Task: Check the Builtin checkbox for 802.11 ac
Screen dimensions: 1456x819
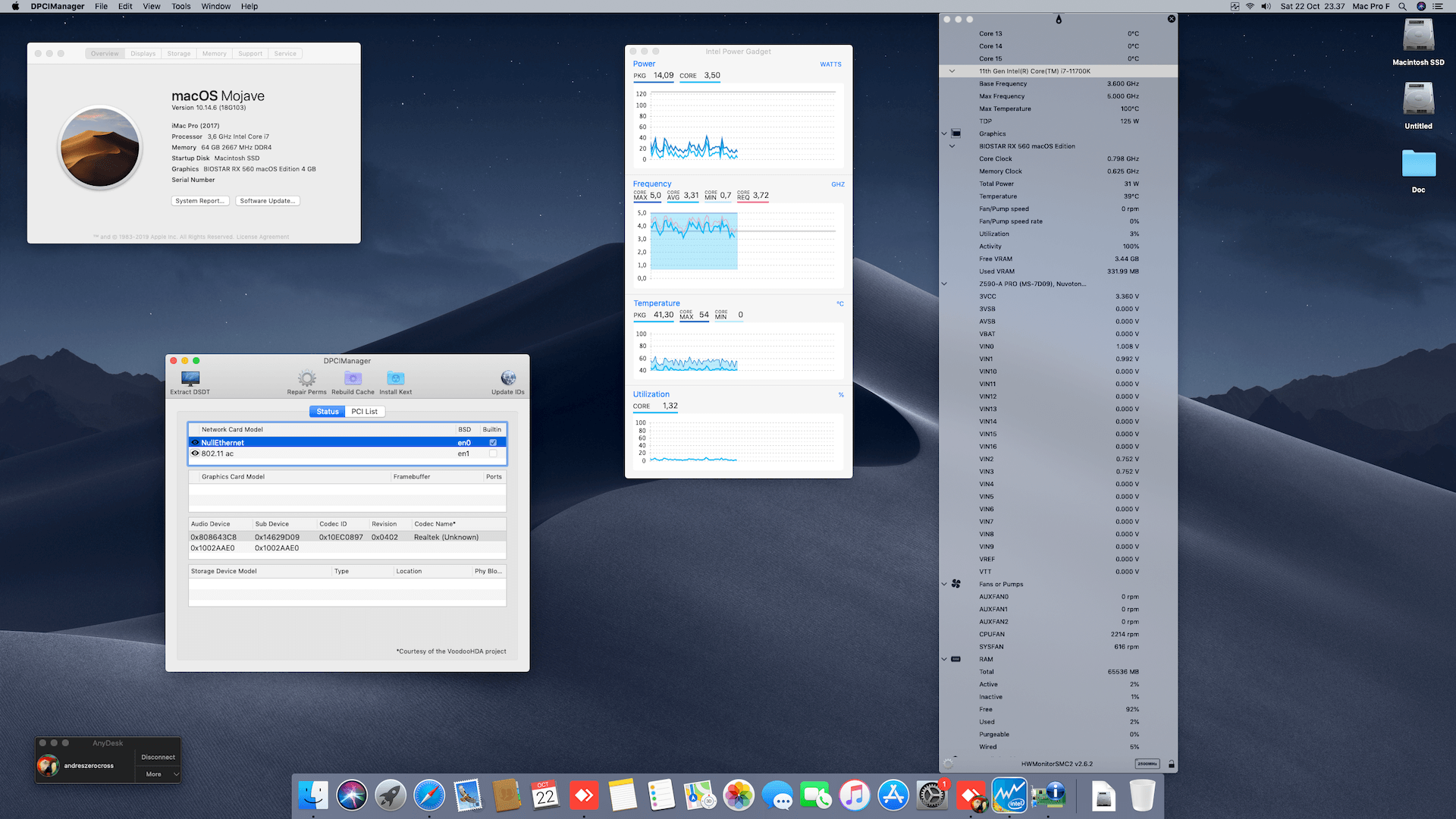Action: click(493, 453)
